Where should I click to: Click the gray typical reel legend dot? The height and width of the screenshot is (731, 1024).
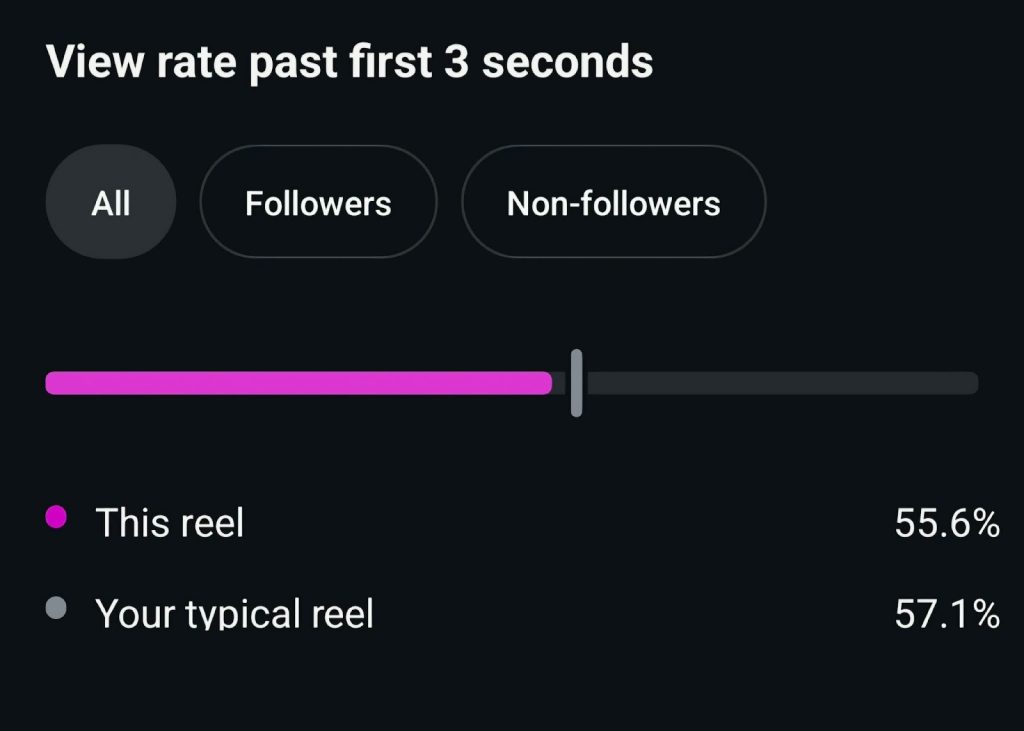tap(57, 608)
